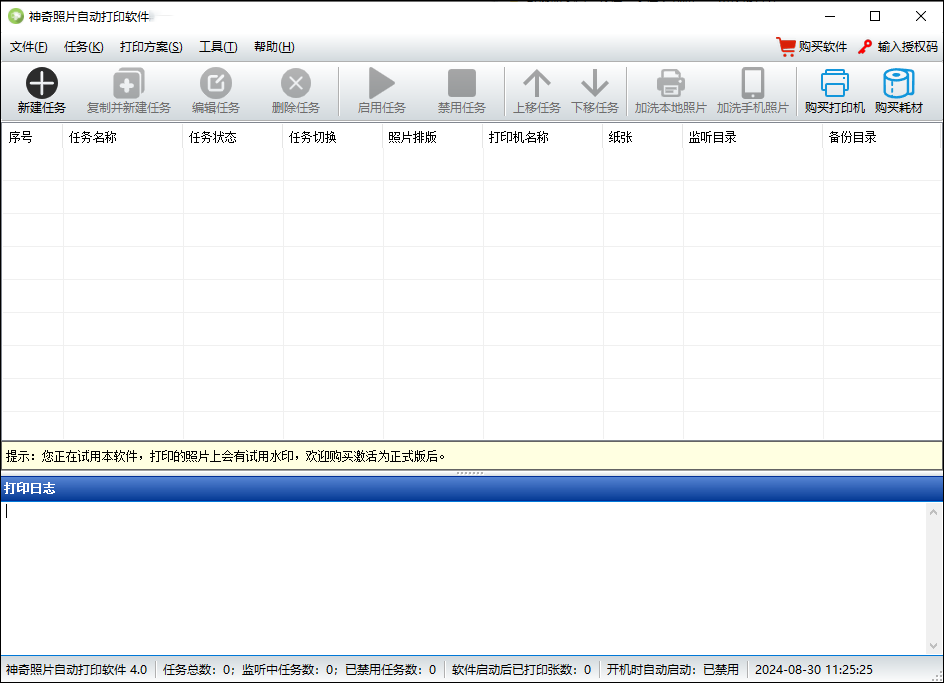Click the 打印日志 panel header

click(x=471, y=488)
